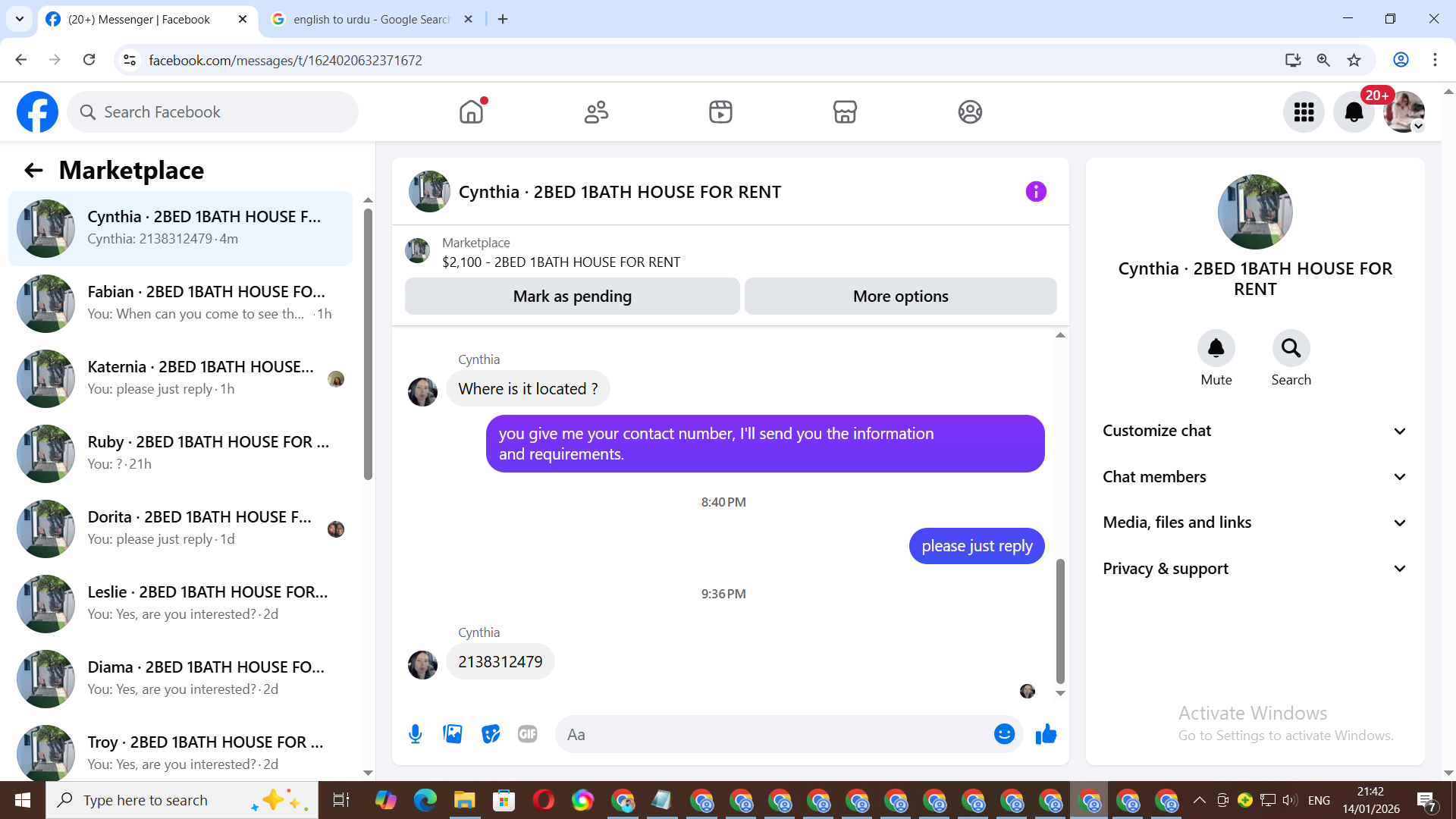Screen dimensions: 1456x819
Task: Toggle conversation information panel icon
Action: click(1036, 192)
